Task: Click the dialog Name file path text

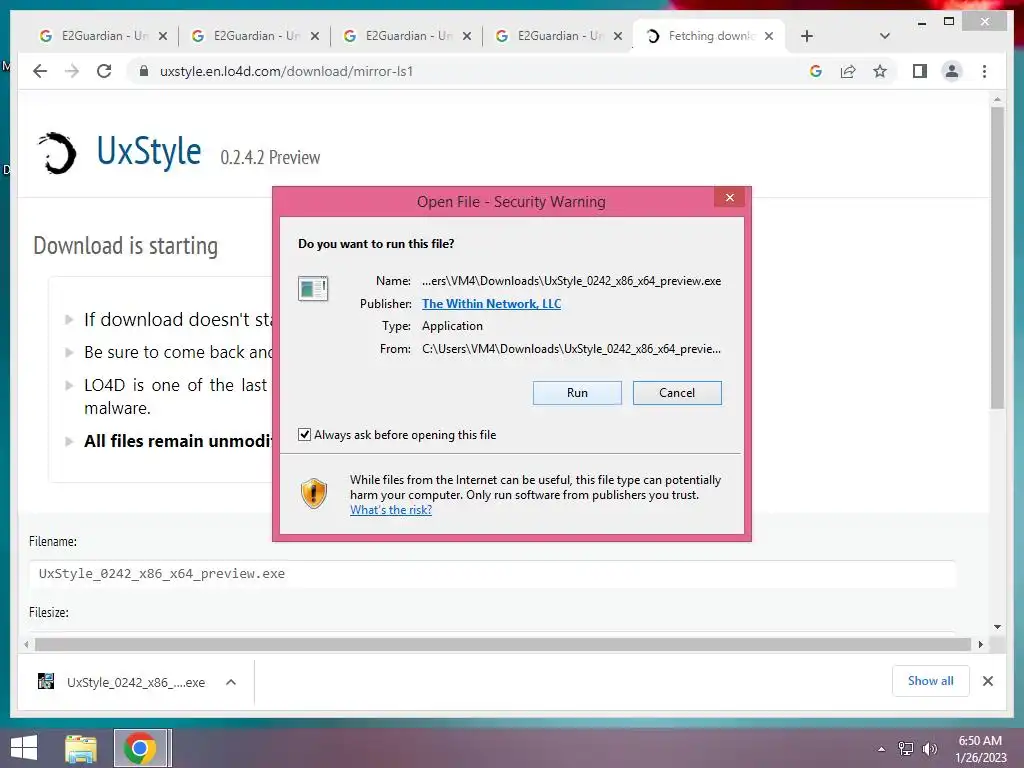Action: (571, 281)
